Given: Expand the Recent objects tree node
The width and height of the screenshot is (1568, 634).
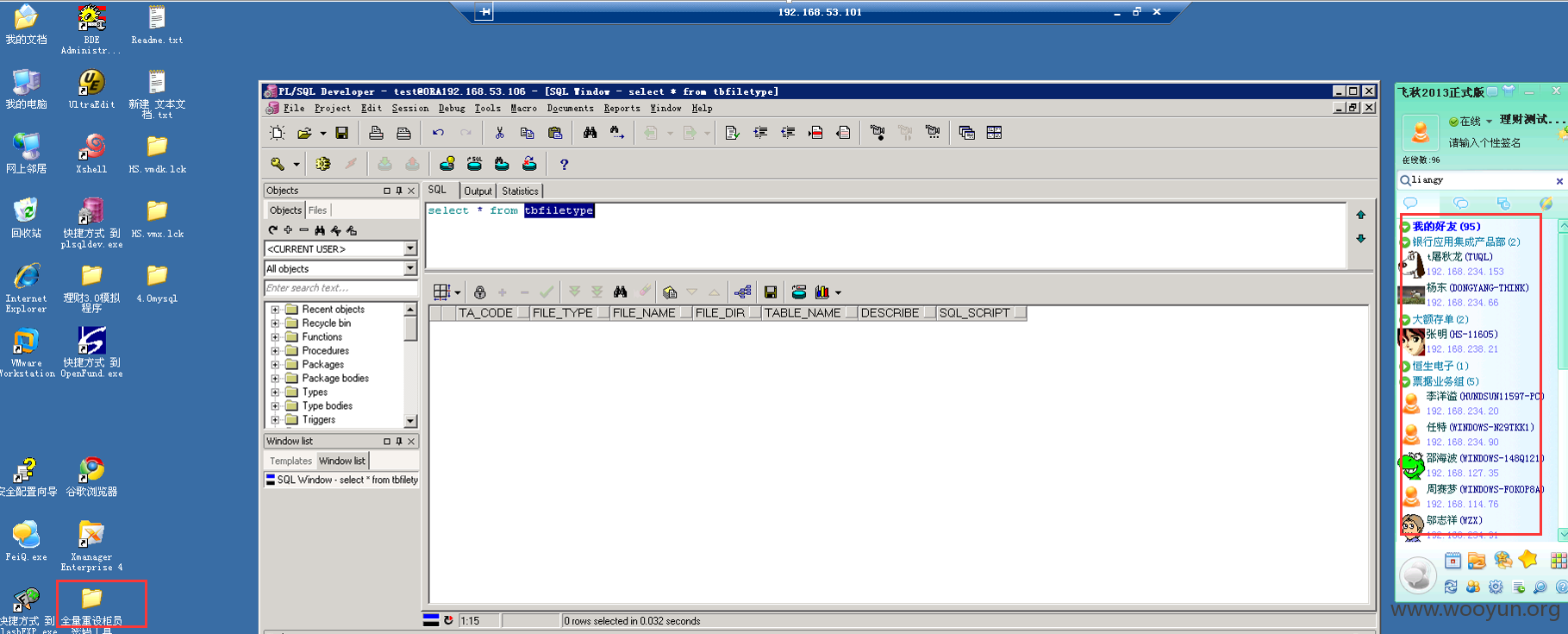Looking at the screenshot, I should (x=275, y=310).
